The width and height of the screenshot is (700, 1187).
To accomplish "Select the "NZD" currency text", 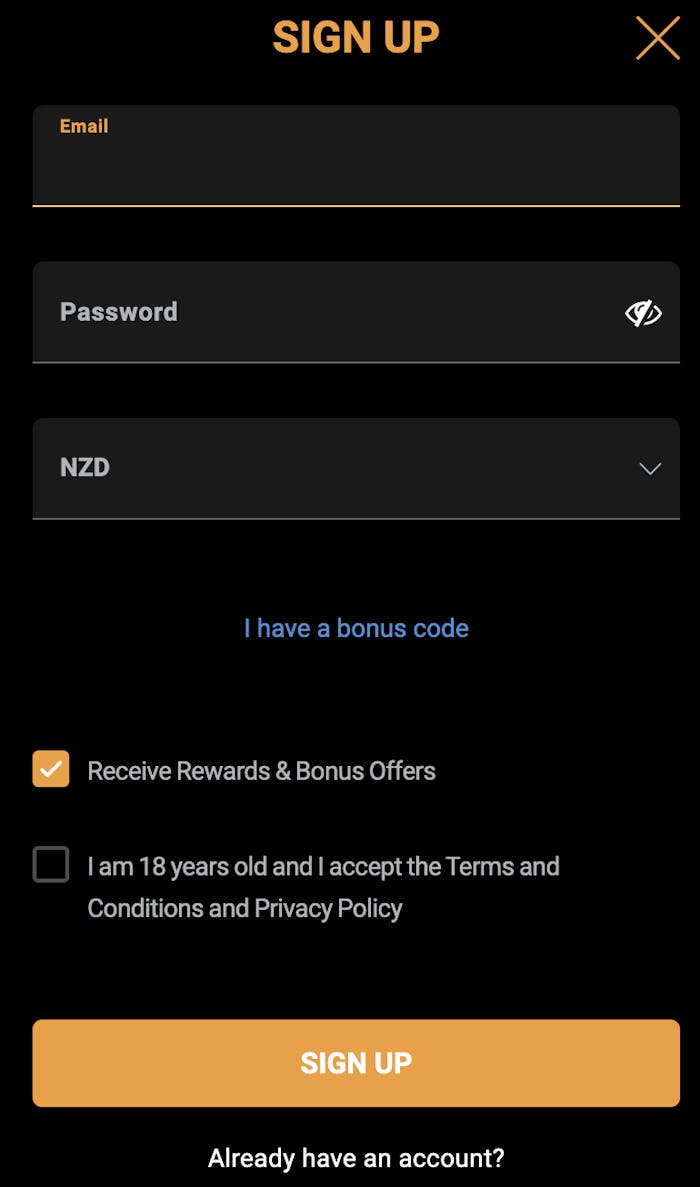I will pyautogui.click(x=85, y=468).
